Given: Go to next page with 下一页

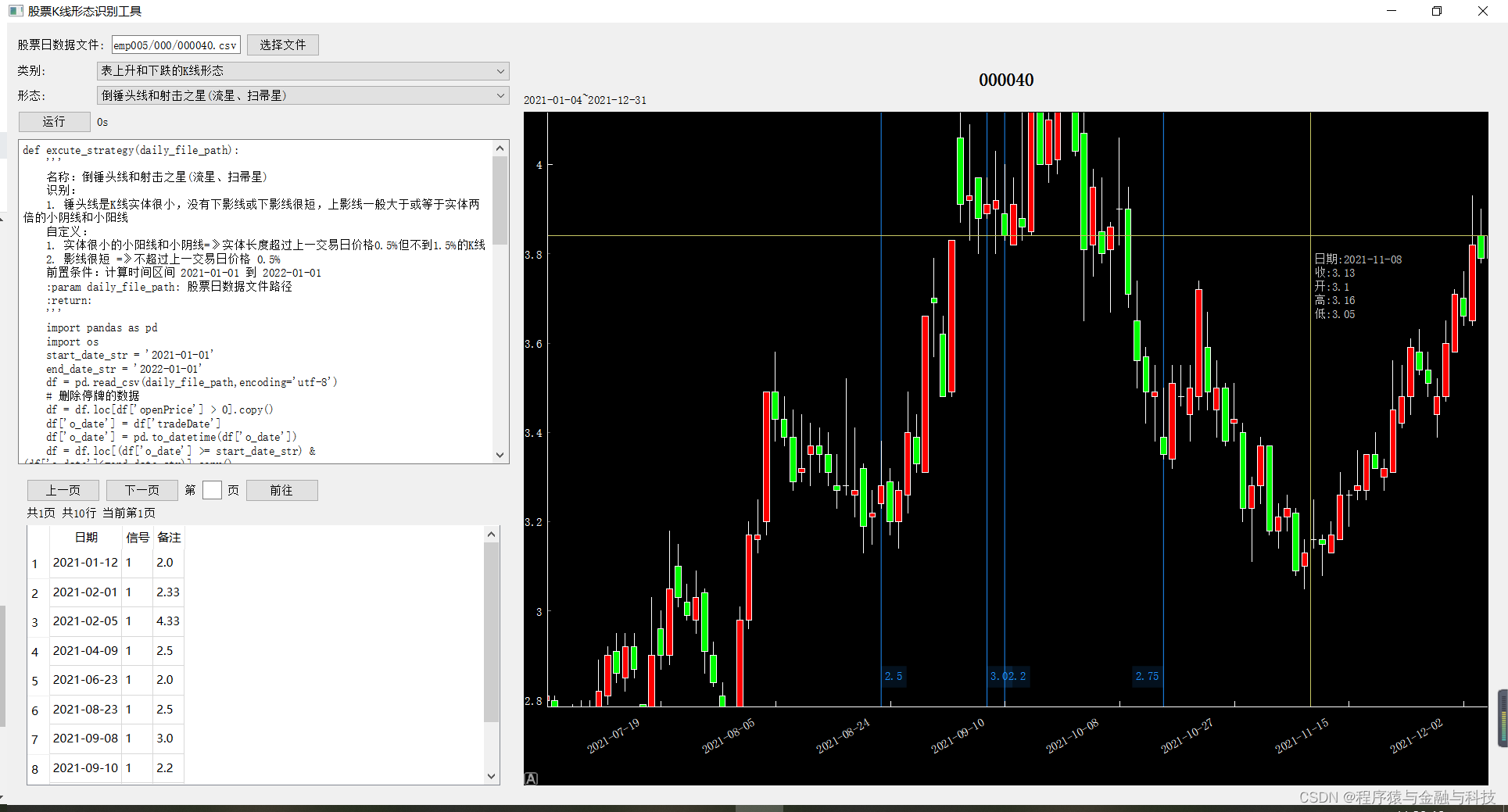Looking at the screenshot, I should tap(142, 490).
